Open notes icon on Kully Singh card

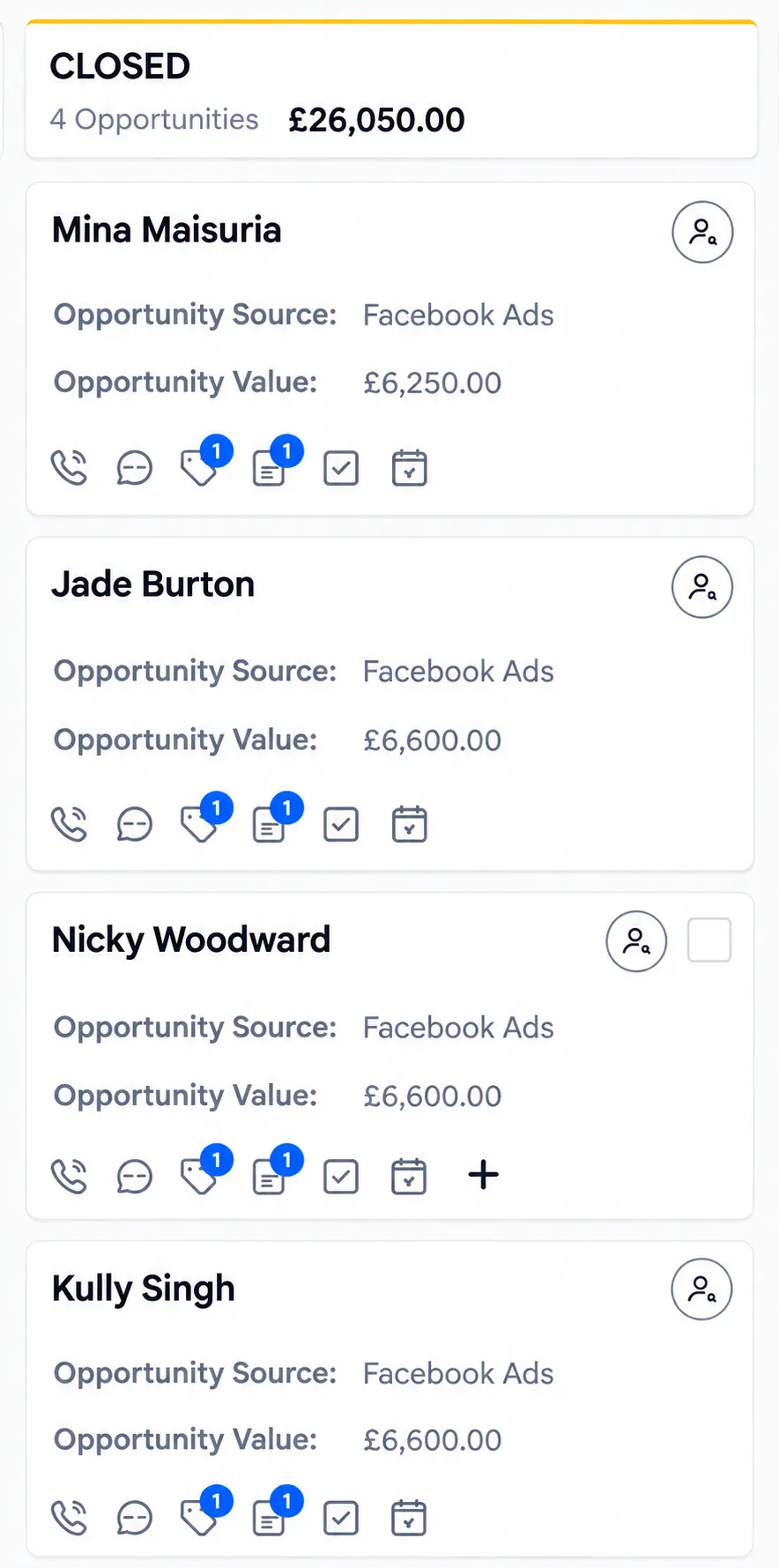click(x=269, y=1518)
